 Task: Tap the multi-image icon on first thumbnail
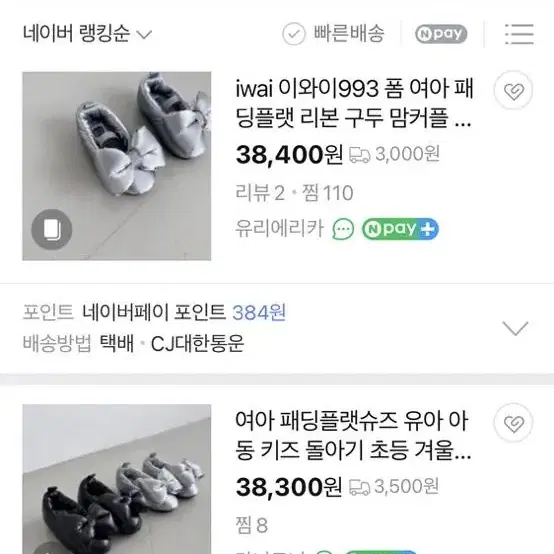tap(52, 229)
